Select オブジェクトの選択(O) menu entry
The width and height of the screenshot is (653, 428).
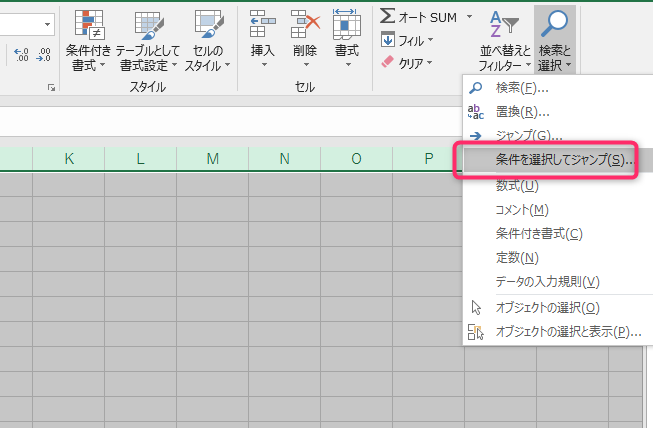click(x=547, y=307)
